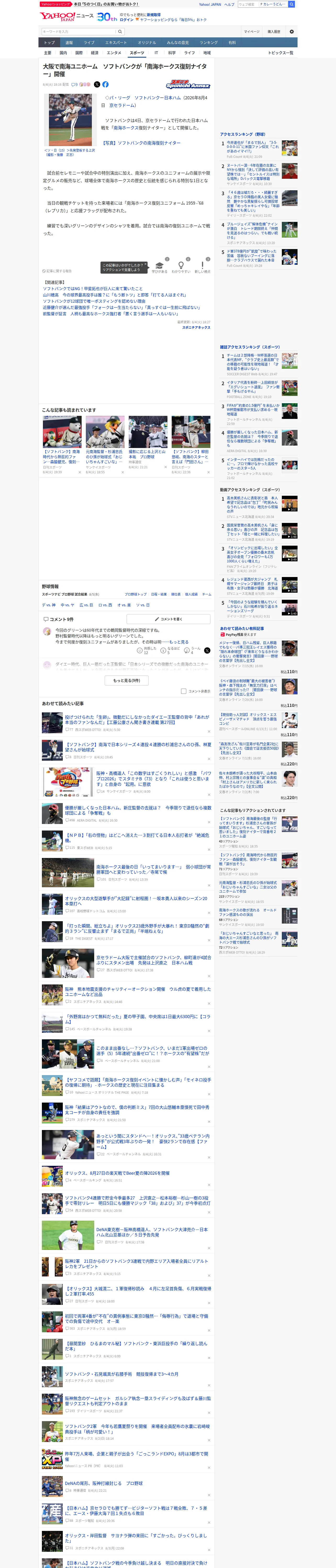The width and height of the screenshot is (336, 1568).
Task: Click the 購入履歴 link
Action: point(274,32)
